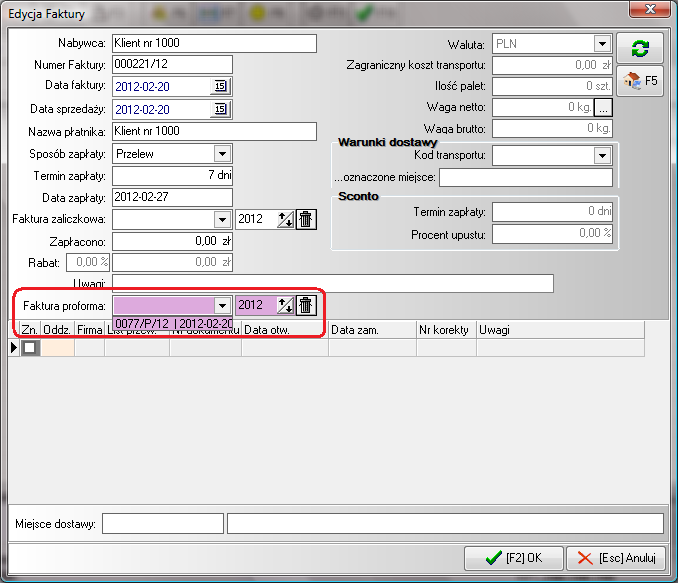Click trash icon next to Faktura proforma
Viewport: 678px width, 583px height.
pos(307,305)
